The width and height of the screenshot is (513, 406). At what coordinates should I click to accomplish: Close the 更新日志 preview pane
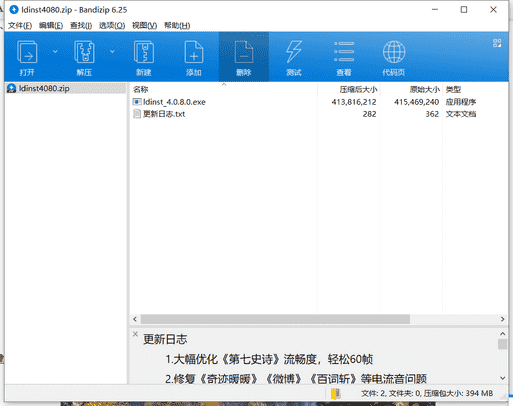coord(135,334)
